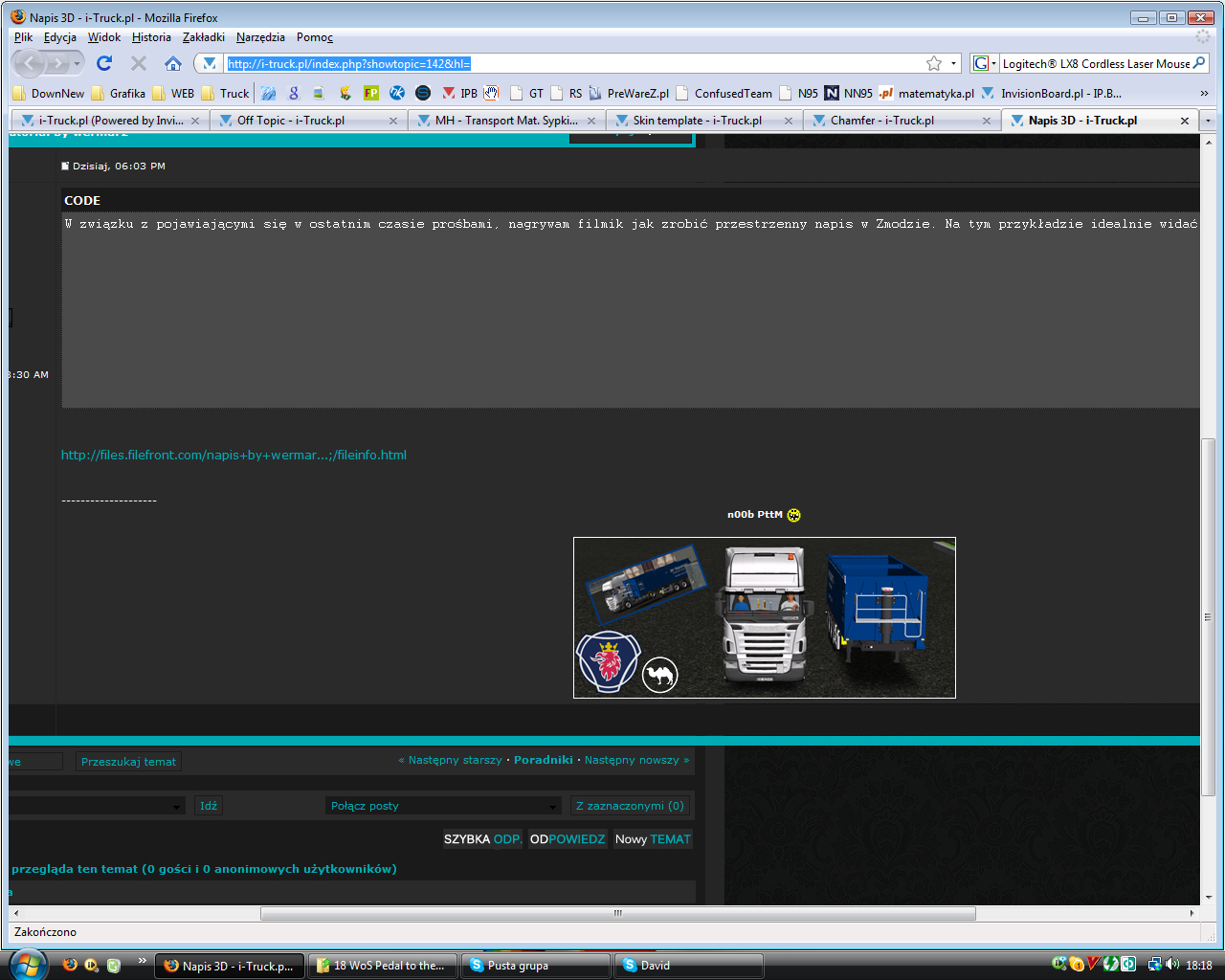Open the DownNew bookmarks folder

click(x=49, y=93)
